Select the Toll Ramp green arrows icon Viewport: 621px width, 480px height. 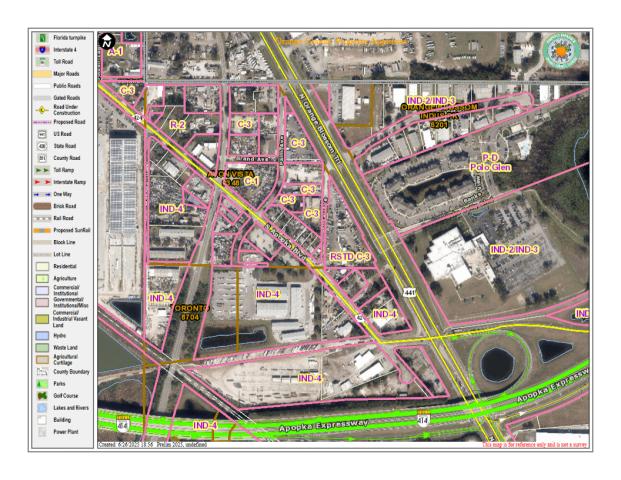[43, 170]
